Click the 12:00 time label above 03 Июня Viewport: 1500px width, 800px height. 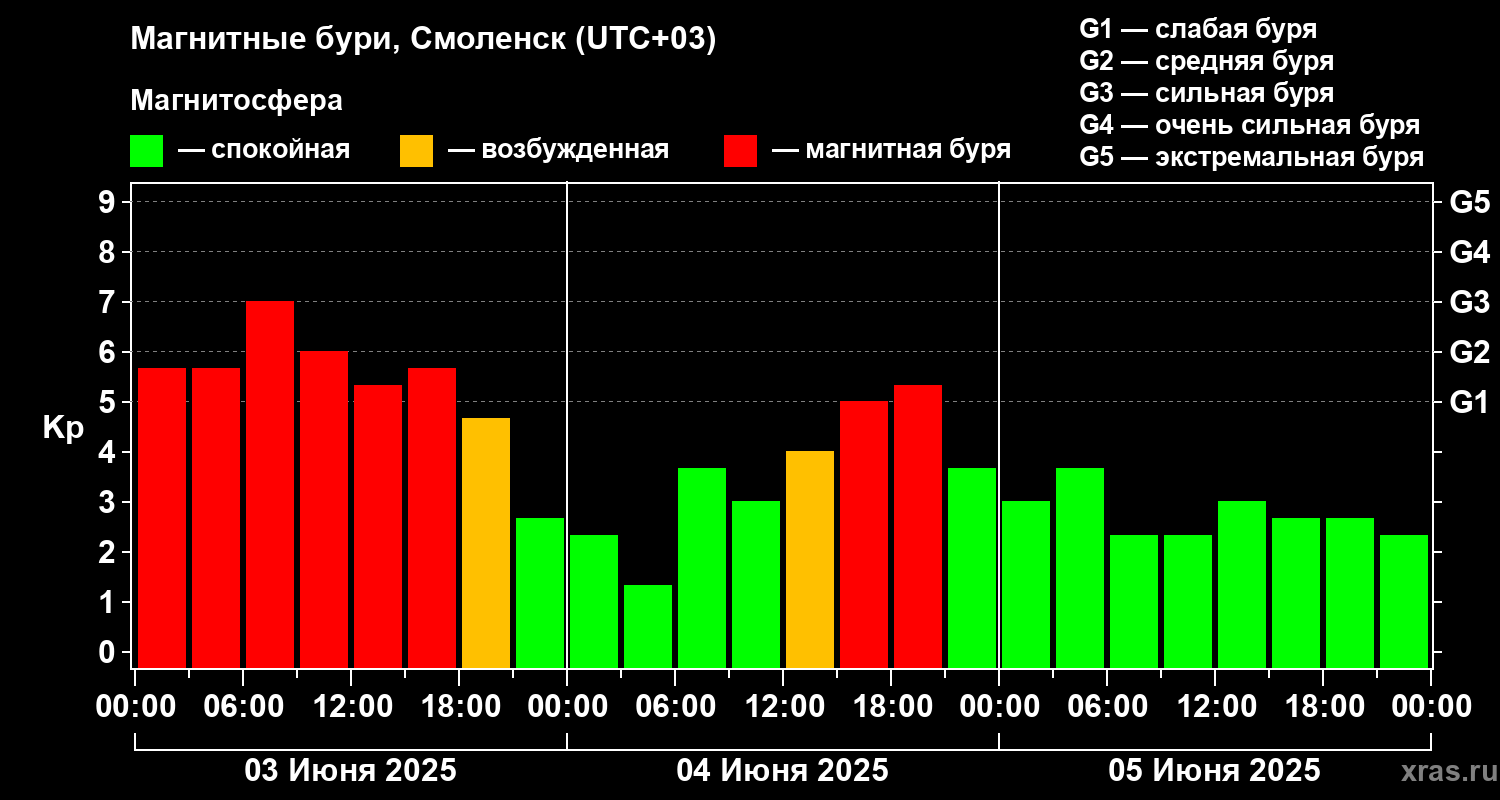tap(351, 707)
